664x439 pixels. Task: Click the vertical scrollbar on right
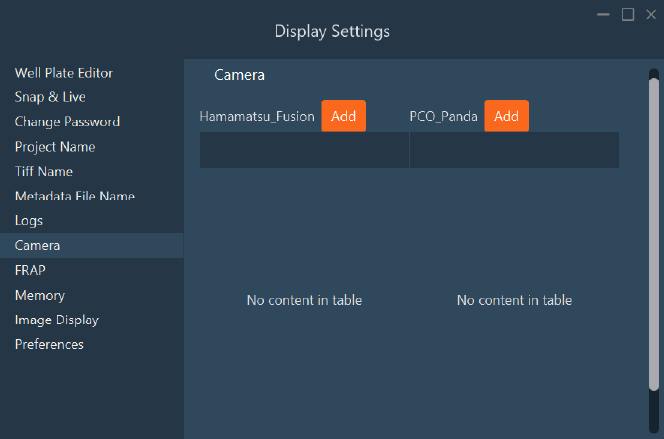coord(654,230)
